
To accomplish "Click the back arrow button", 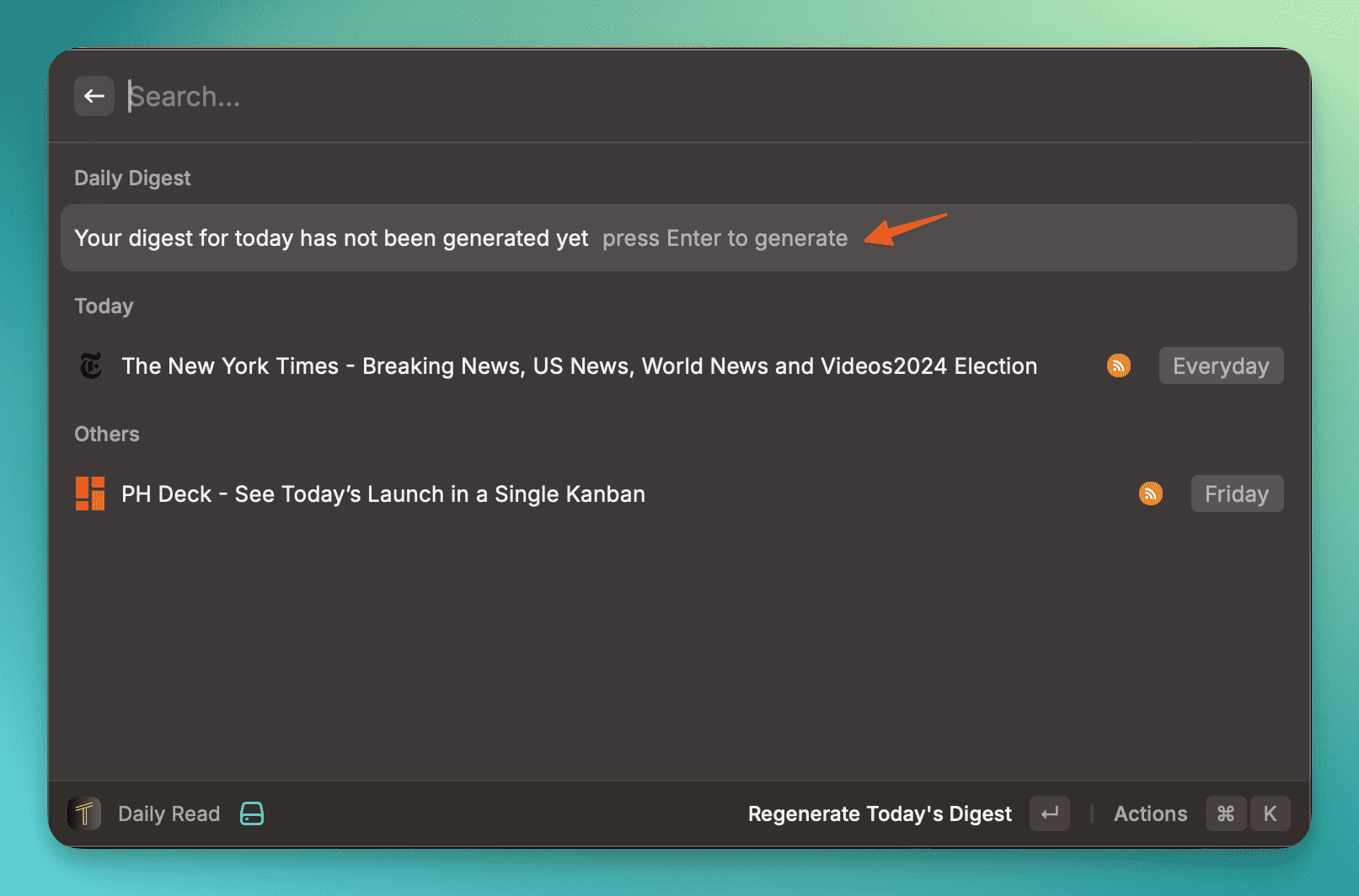I will (x=94, y=96).
